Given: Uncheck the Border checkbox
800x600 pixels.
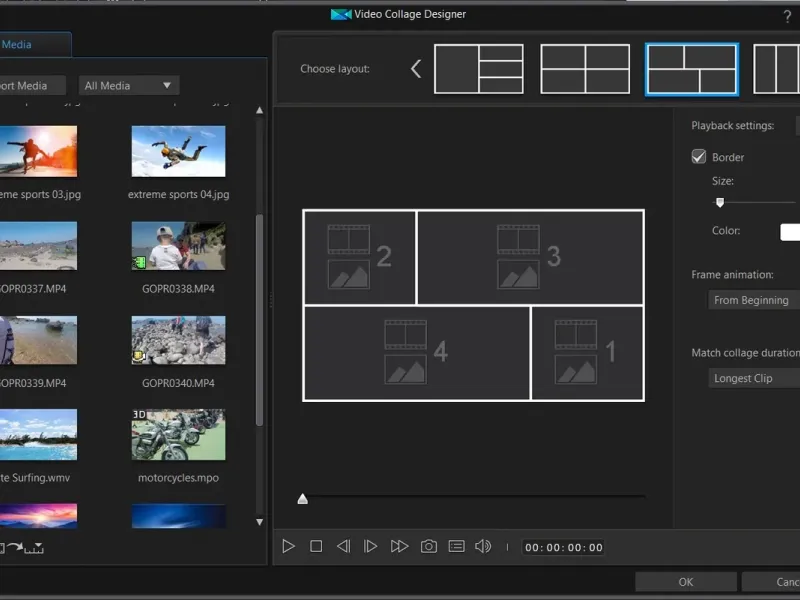Looking at the screenshot, I should pyautogui.click(x=699, y=157).
